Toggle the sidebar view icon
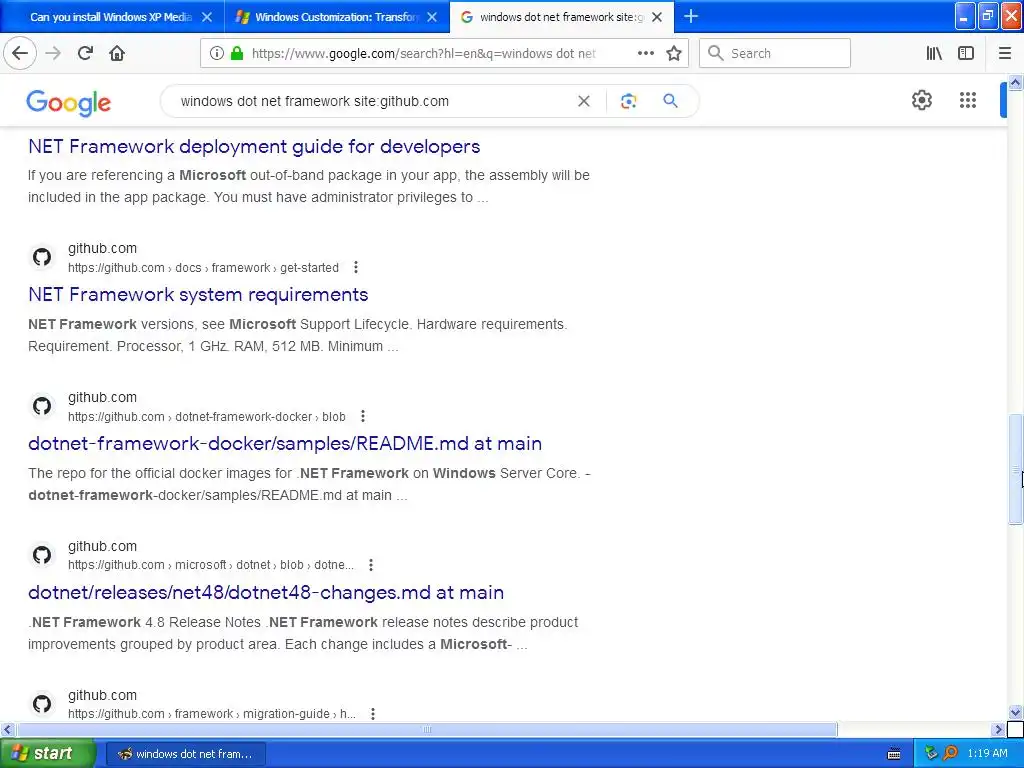 (966, 54)
